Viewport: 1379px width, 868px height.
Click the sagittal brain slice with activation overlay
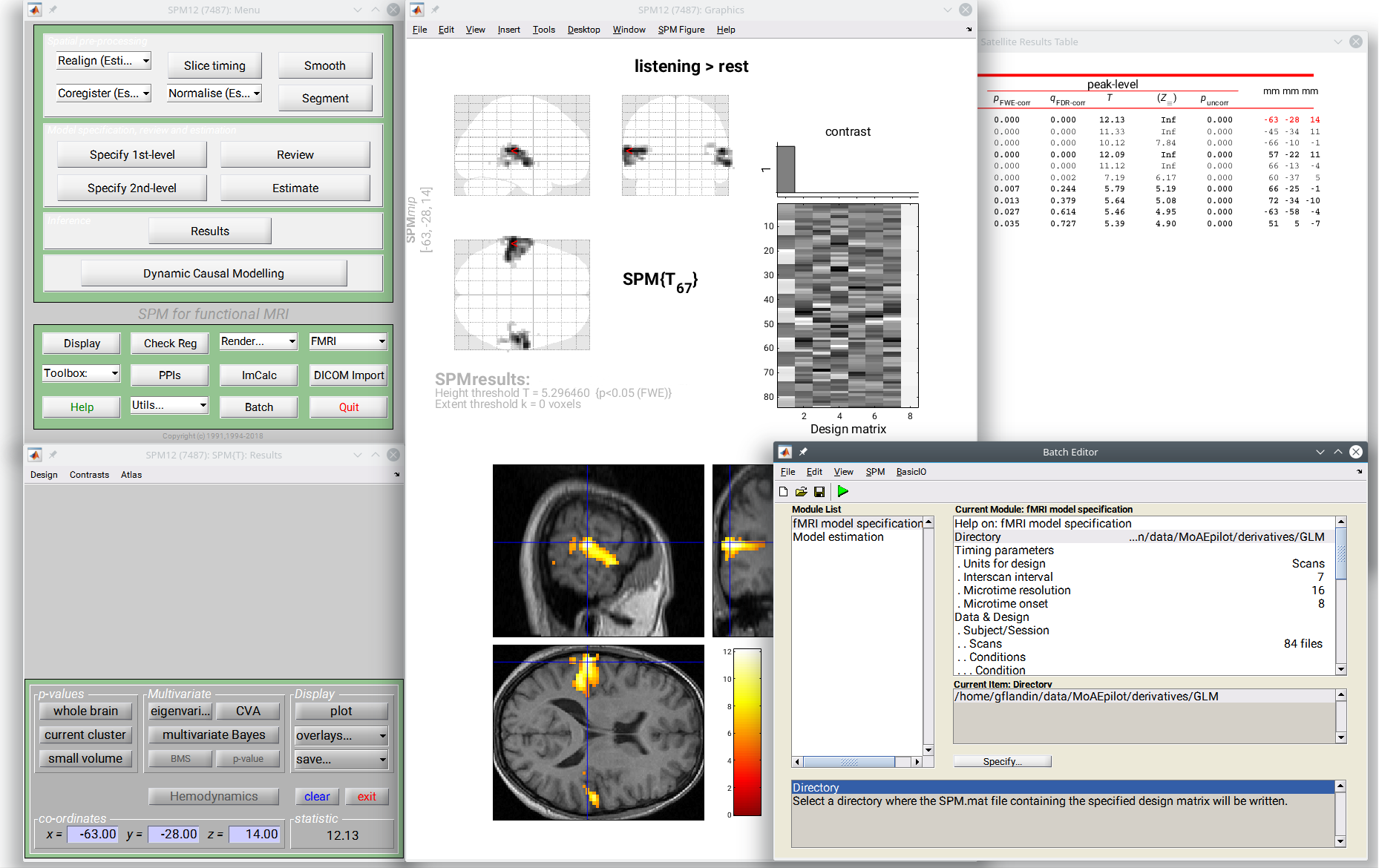pyautogui.click(x=598, y=550)
